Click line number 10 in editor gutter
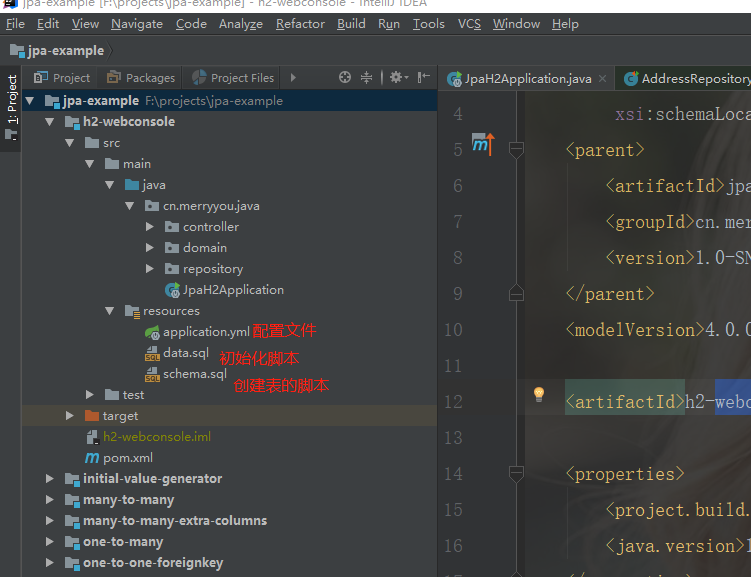This screenshot has height=577, width=751. tap(453, 330)
